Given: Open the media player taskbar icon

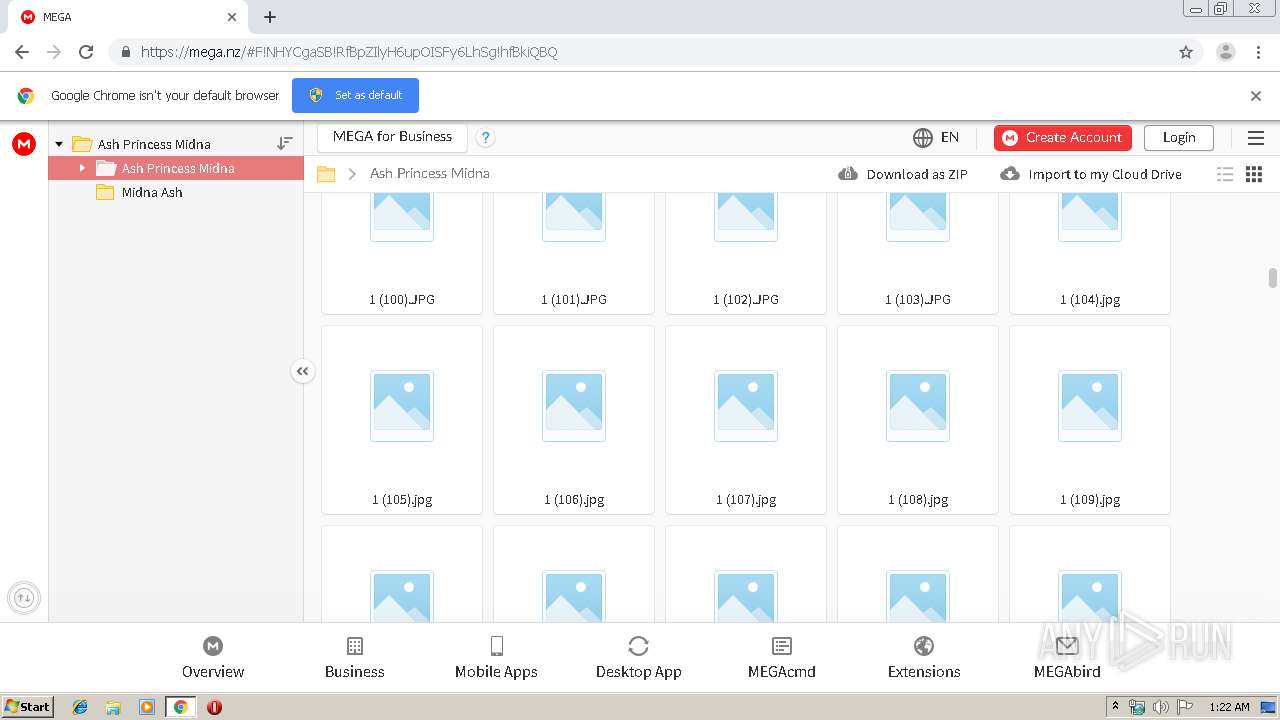Looking at the screenshot, I should [x=147, y=707].
